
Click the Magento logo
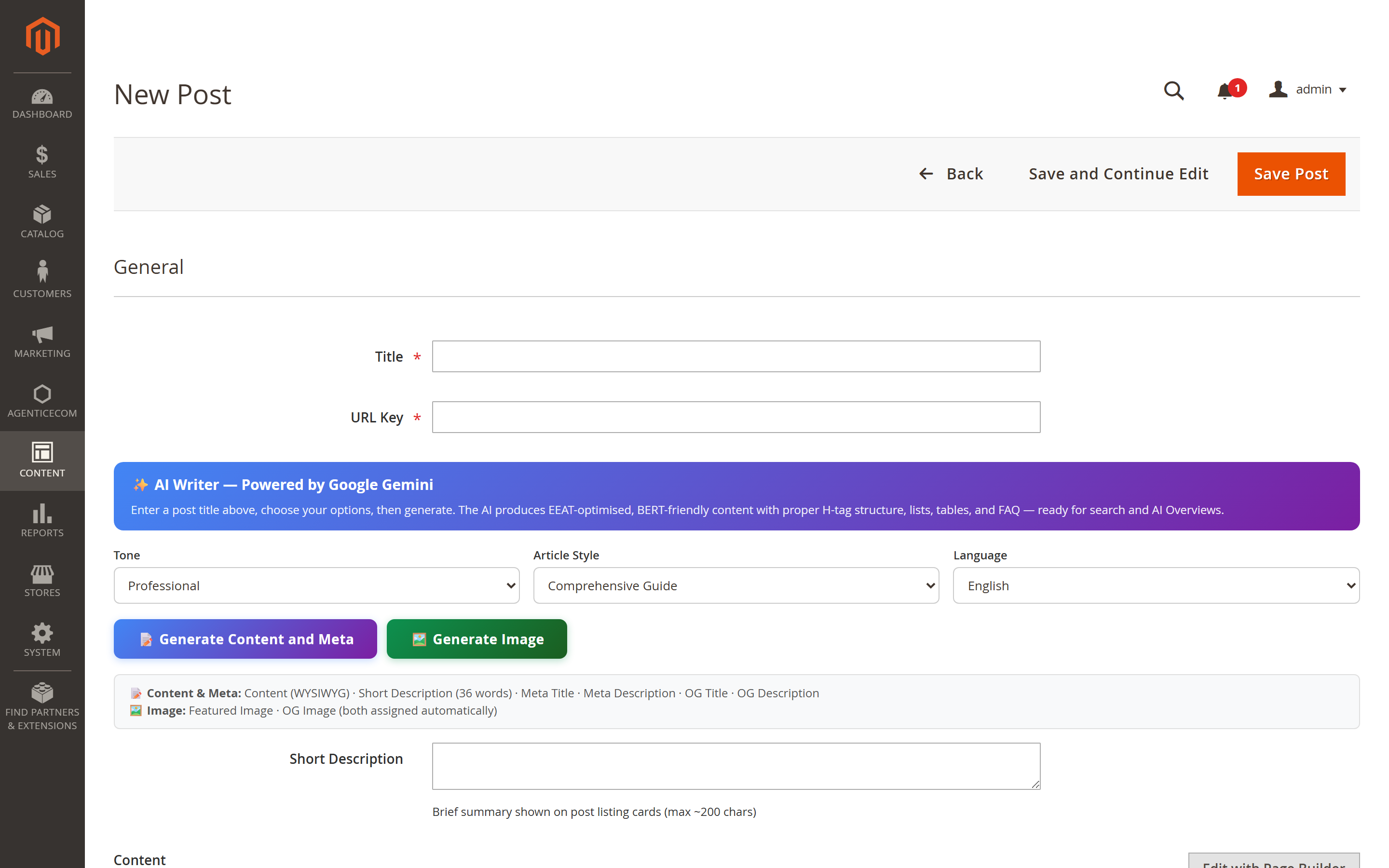tap(42, 36)
